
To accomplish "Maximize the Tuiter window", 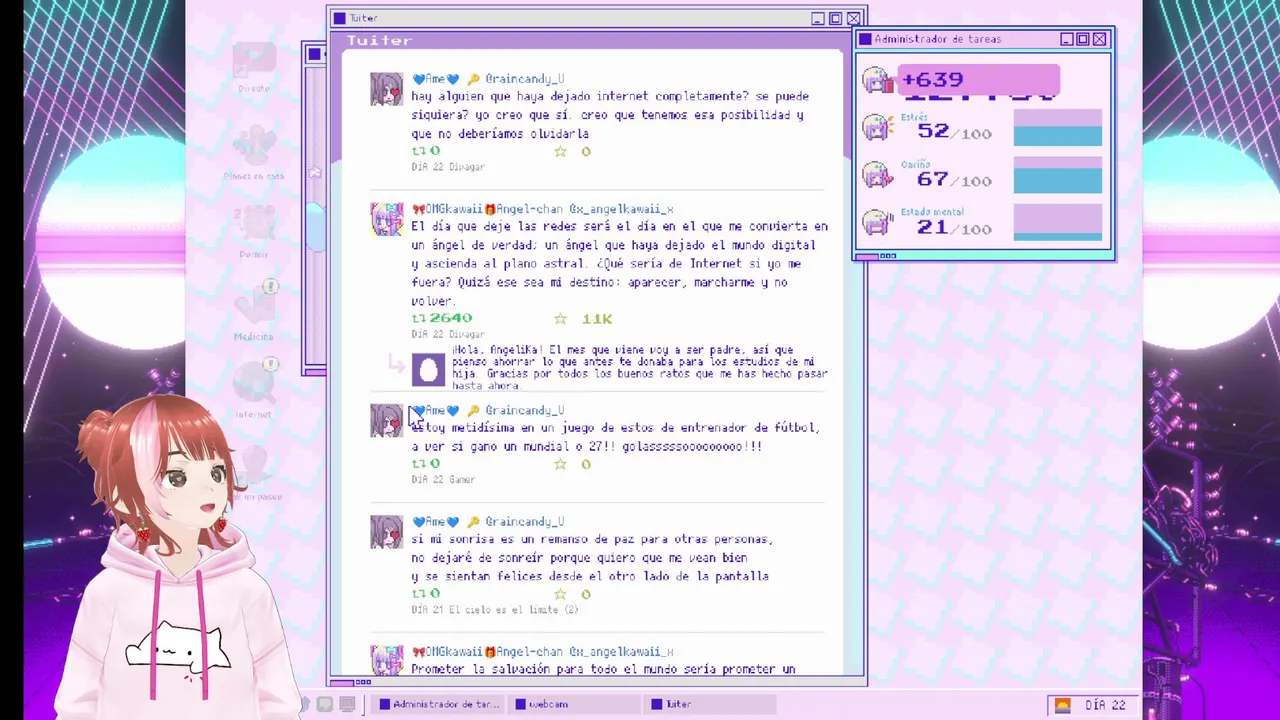I will (835, 18).
